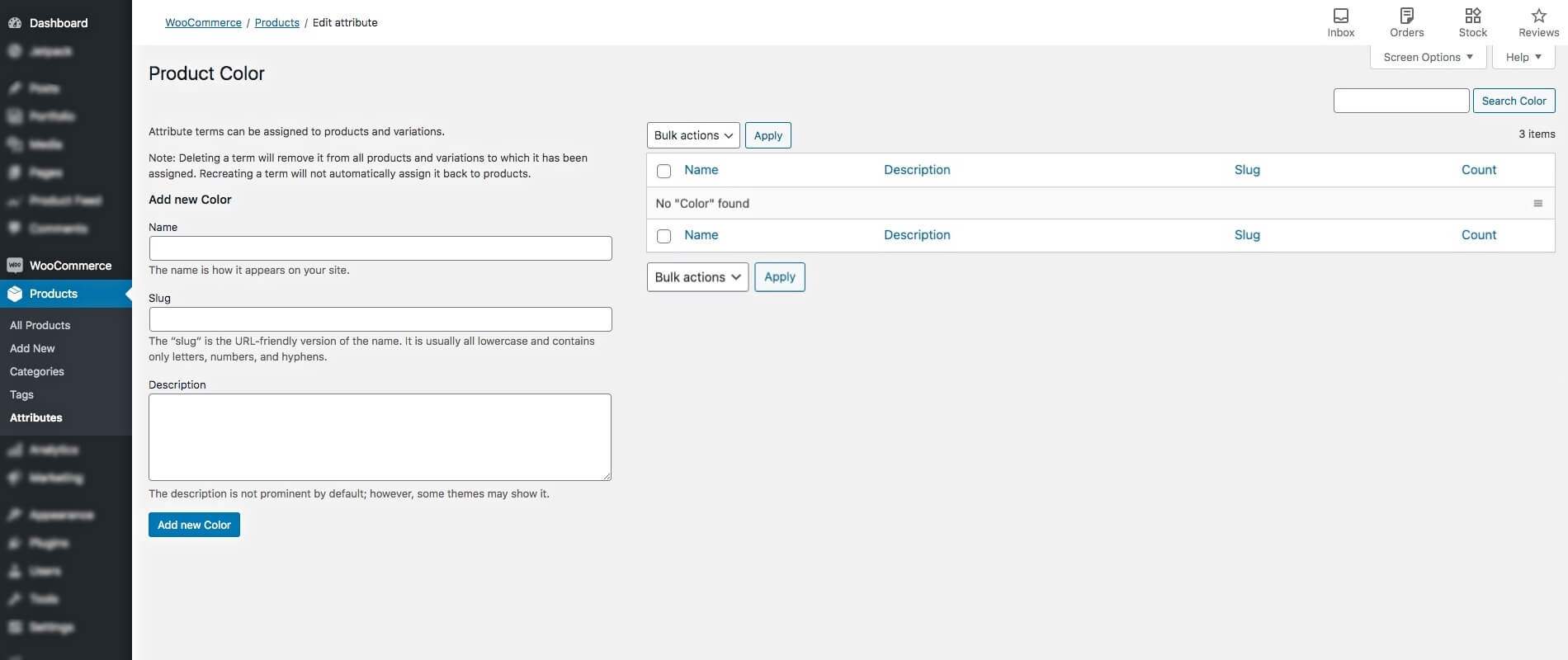Go to All Products submenu item
This screenshot has width=1568, height=660.
click(40, 325)
